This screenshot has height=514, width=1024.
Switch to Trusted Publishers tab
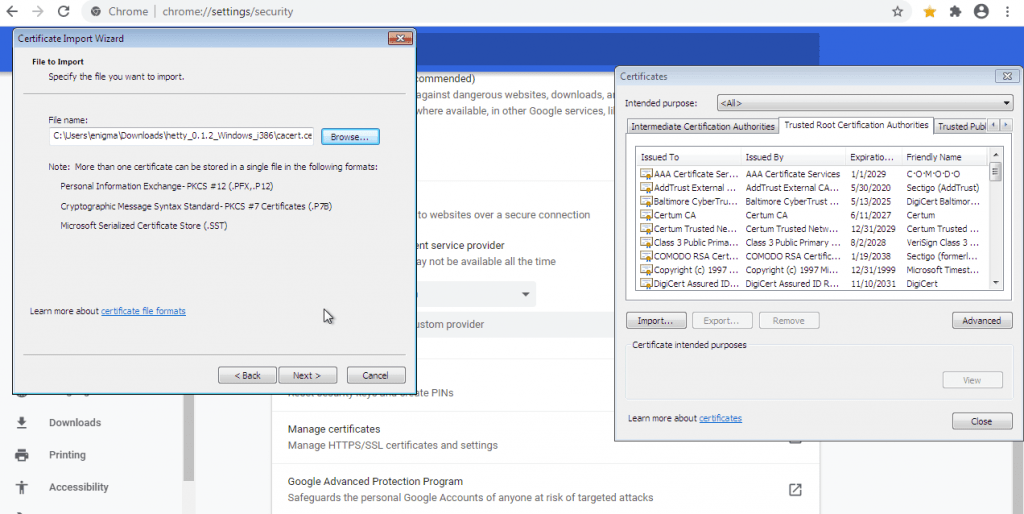click(961, 126)
